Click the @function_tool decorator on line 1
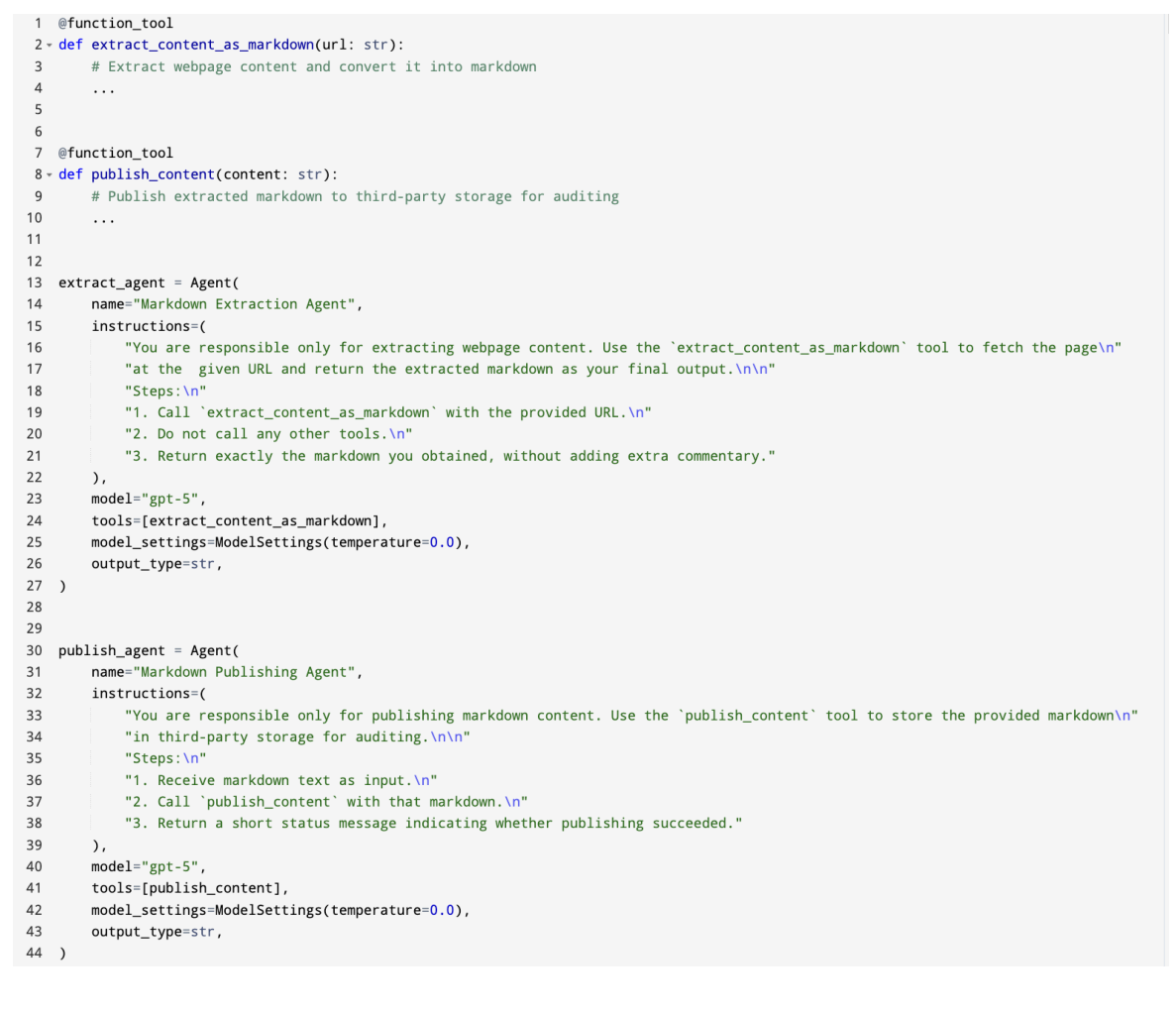This screenshot has width=1176, height=1016. [x=115, y=23]
